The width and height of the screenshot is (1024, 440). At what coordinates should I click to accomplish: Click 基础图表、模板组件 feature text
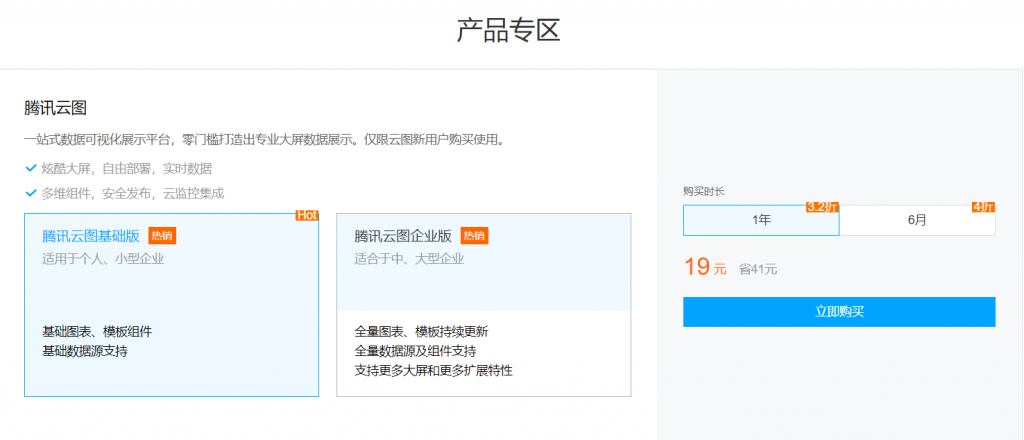(97, 332)
